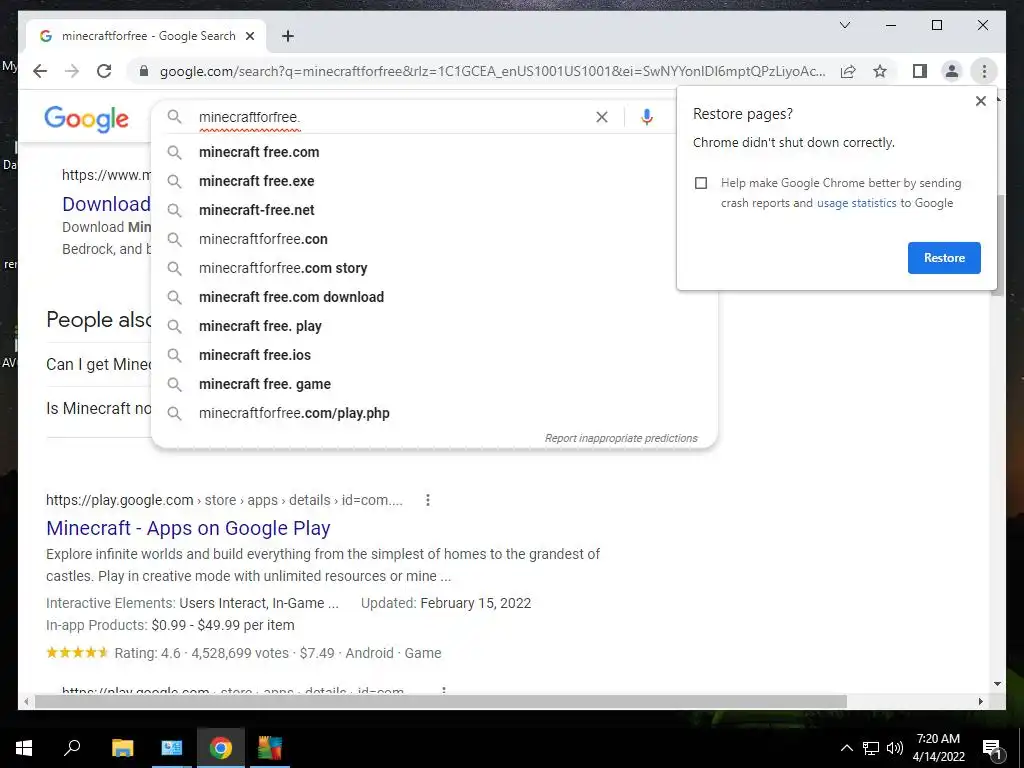Image resolution: width=1024 pixels, height=768 pixels.
Task: Open options dots for Google Play result
Action: (x=428, y=500)
